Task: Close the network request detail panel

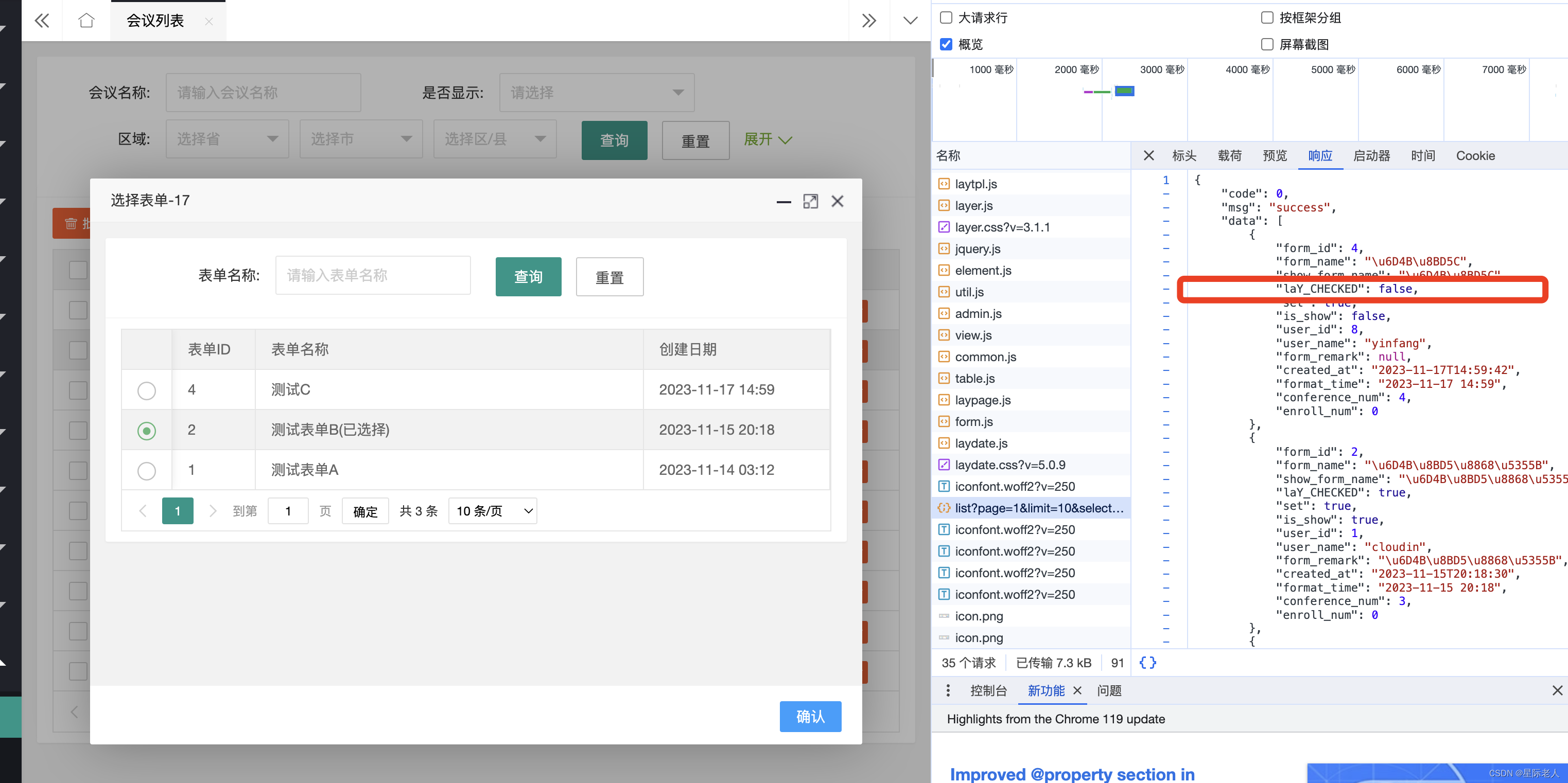Action: pyautogui.click(x=1148, y=156)
